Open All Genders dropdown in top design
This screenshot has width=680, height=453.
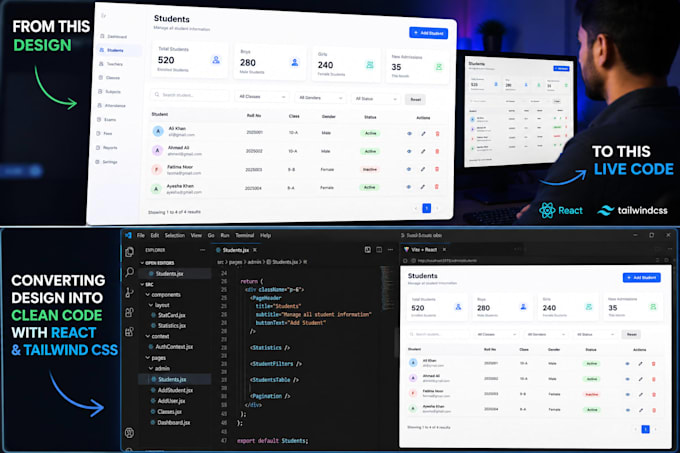click(320, 98)
